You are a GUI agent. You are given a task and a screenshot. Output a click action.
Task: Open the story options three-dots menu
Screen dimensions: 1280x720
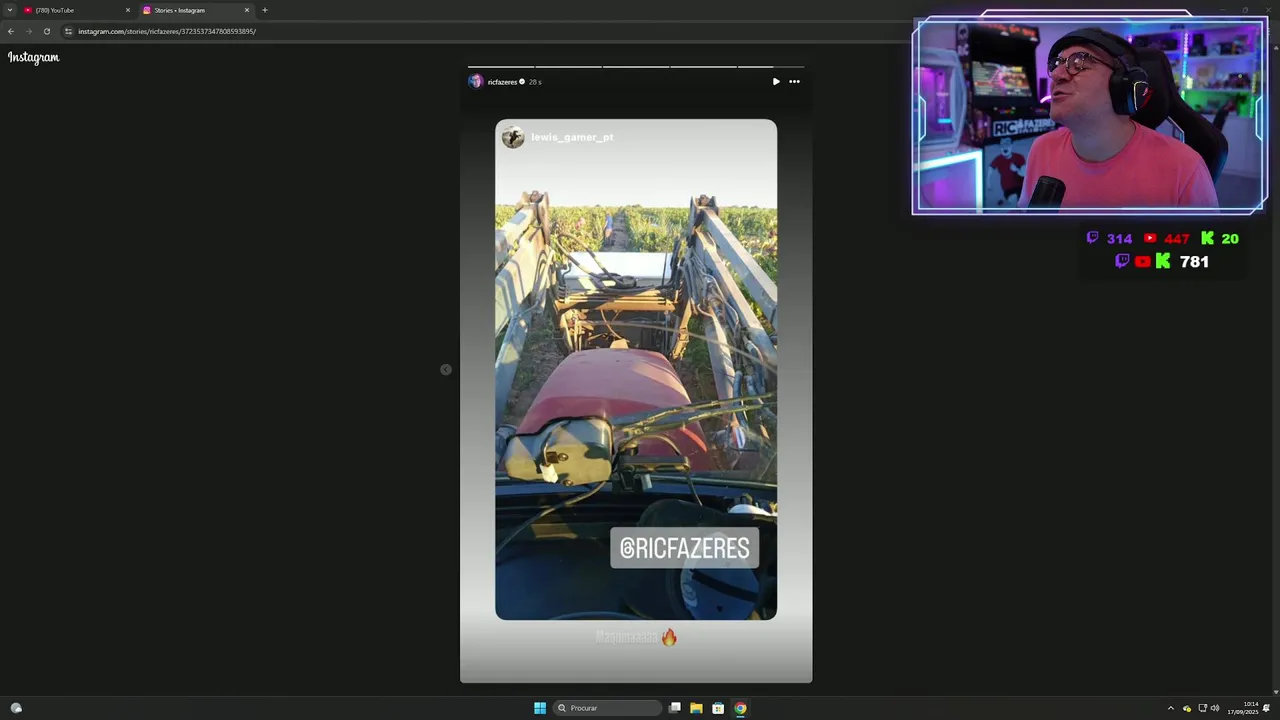click(794, 82)
